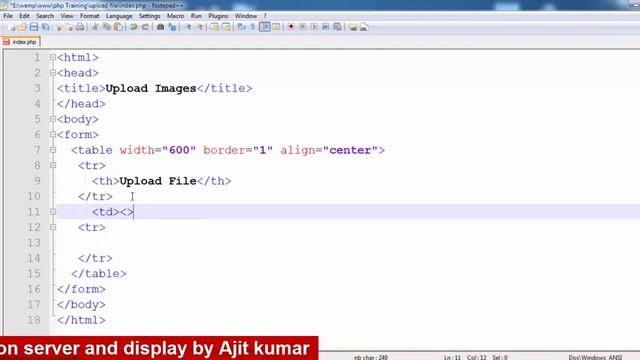Toggle Word Wrap in the toolbar
640x360 pixels.
(x=241, y=27)
